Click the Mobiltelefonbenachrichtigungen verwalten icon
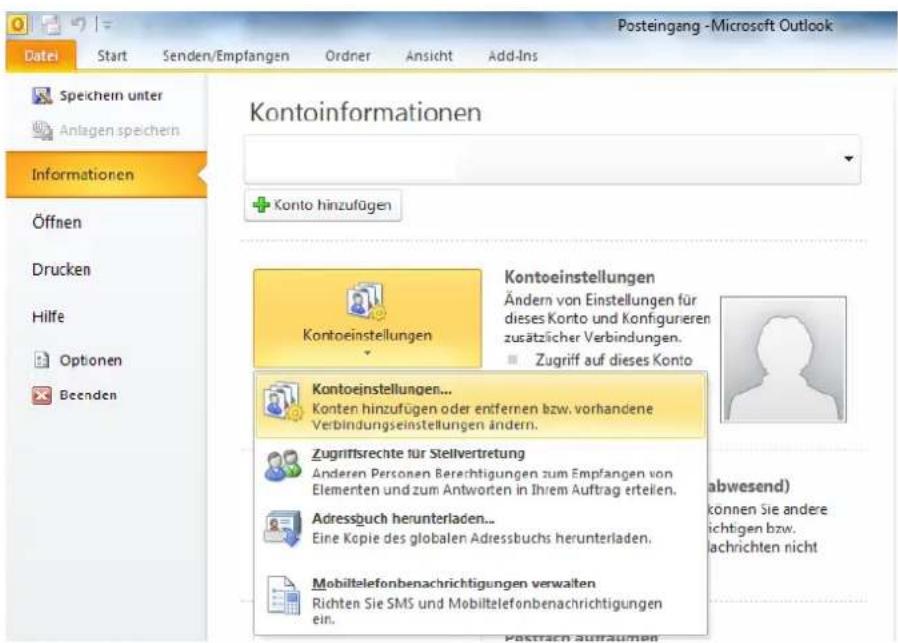The height and width of the screenshot is (643, 898). 283,595
